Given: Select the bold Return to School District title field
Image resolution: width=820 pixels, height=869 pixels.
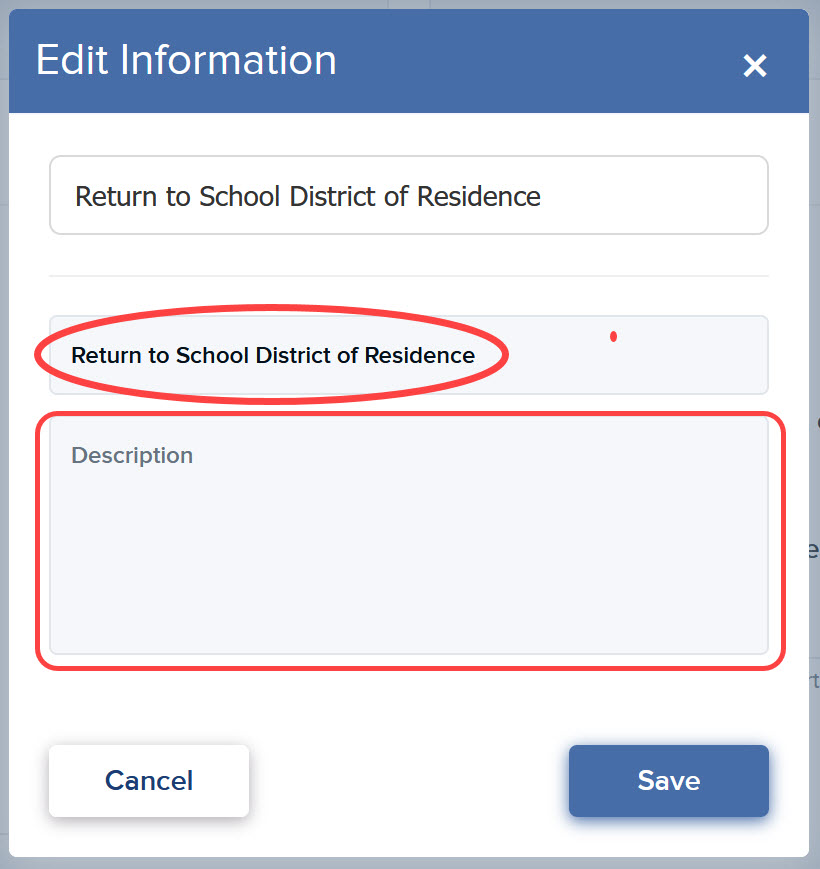Looking at the screenshot, I should 409,355.
